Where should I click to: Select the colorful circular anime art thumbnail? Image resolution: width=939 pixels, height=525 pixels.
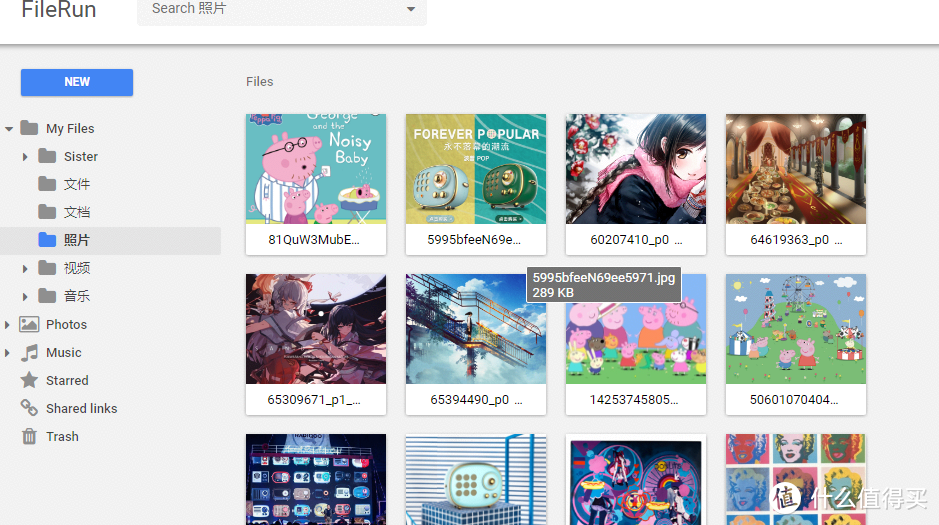[x=635, y=480]
